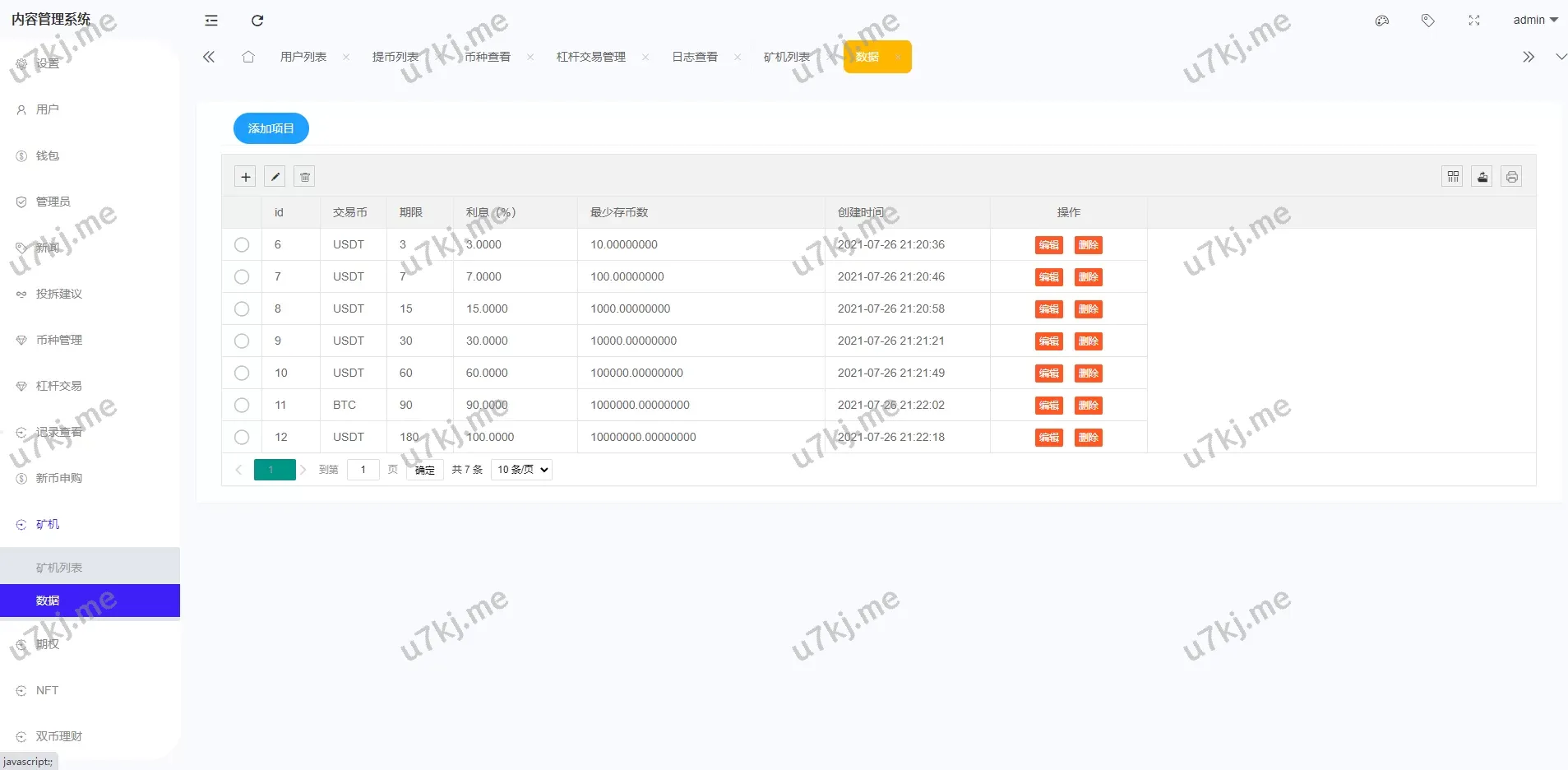This screenshot has width=1568, height=770.
Task: Select the radio button for row id 12
Action: 242,437
